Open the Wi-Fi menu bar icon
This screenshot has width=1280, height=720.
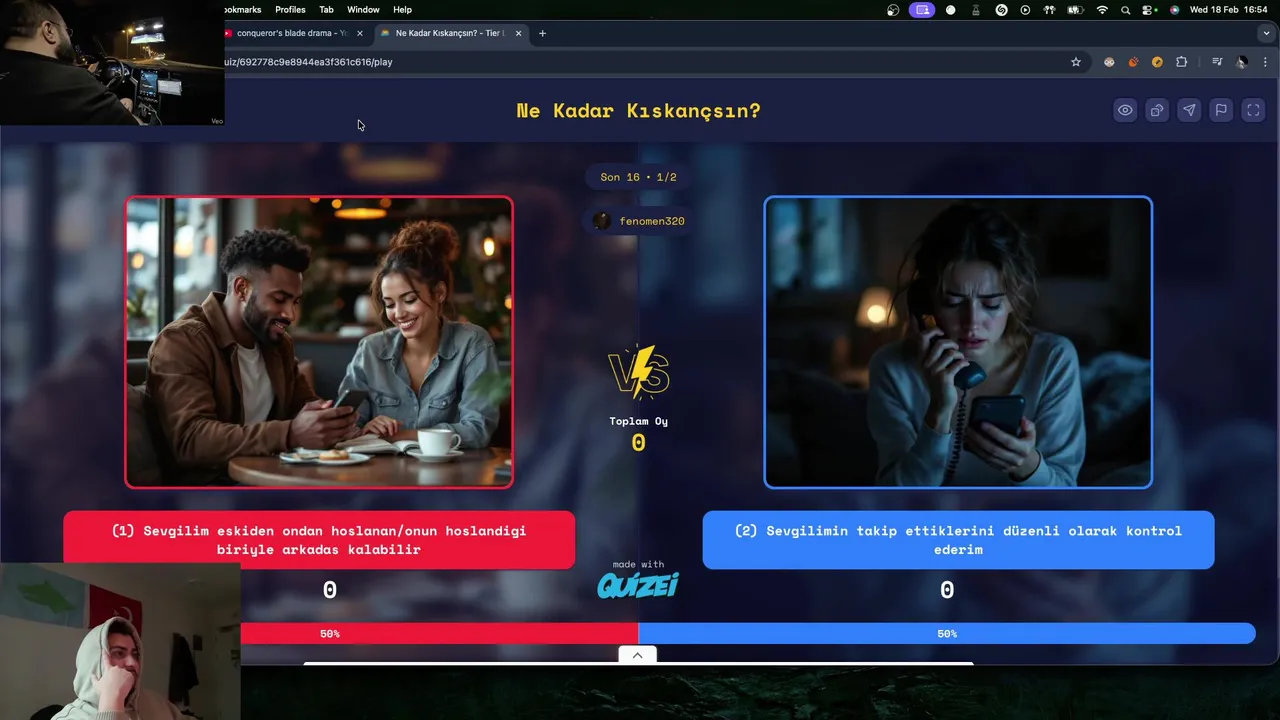coord(1102,10)
